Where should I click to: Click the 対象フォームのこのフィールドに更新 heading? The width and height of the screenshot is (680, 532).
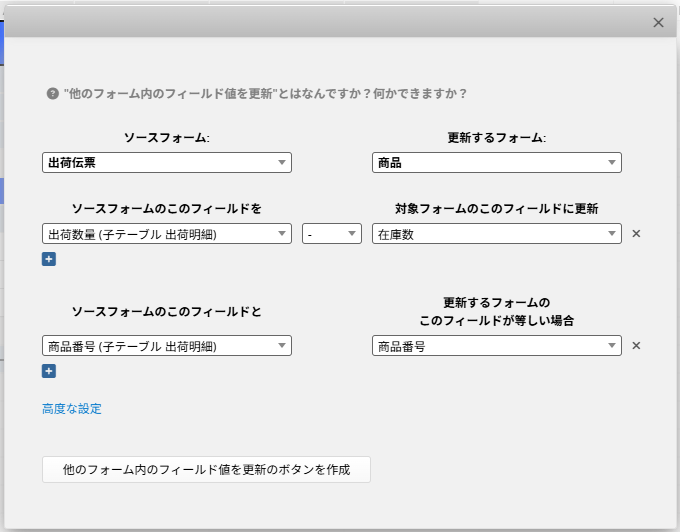(496, 208)
